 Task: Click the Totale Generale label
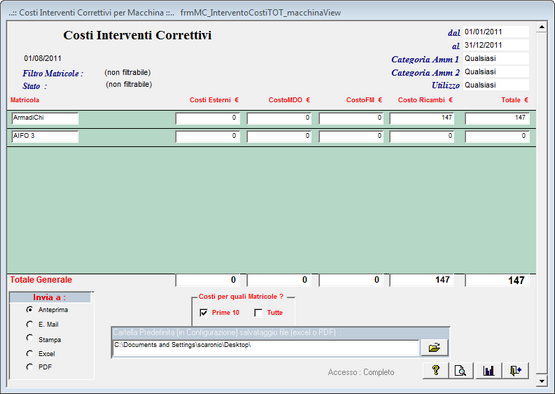tap(41, 280)
